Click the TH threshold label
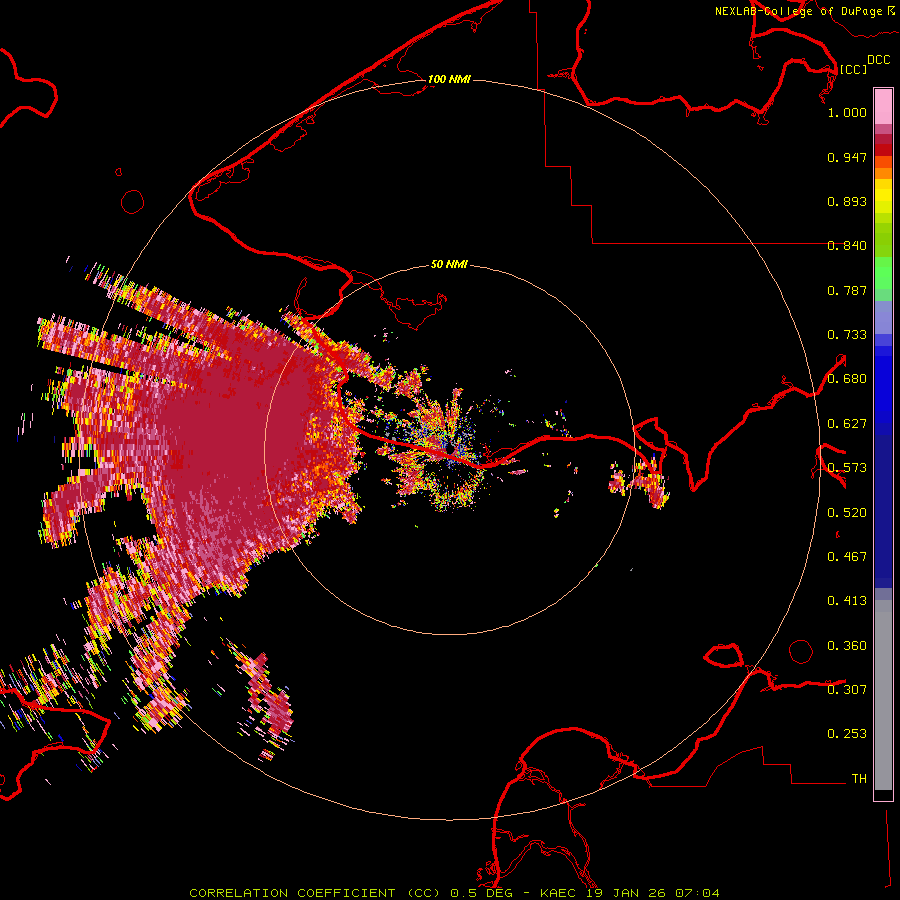Image resolution: width=900 pixels, height=900 pixels. (x=859, y=779)
